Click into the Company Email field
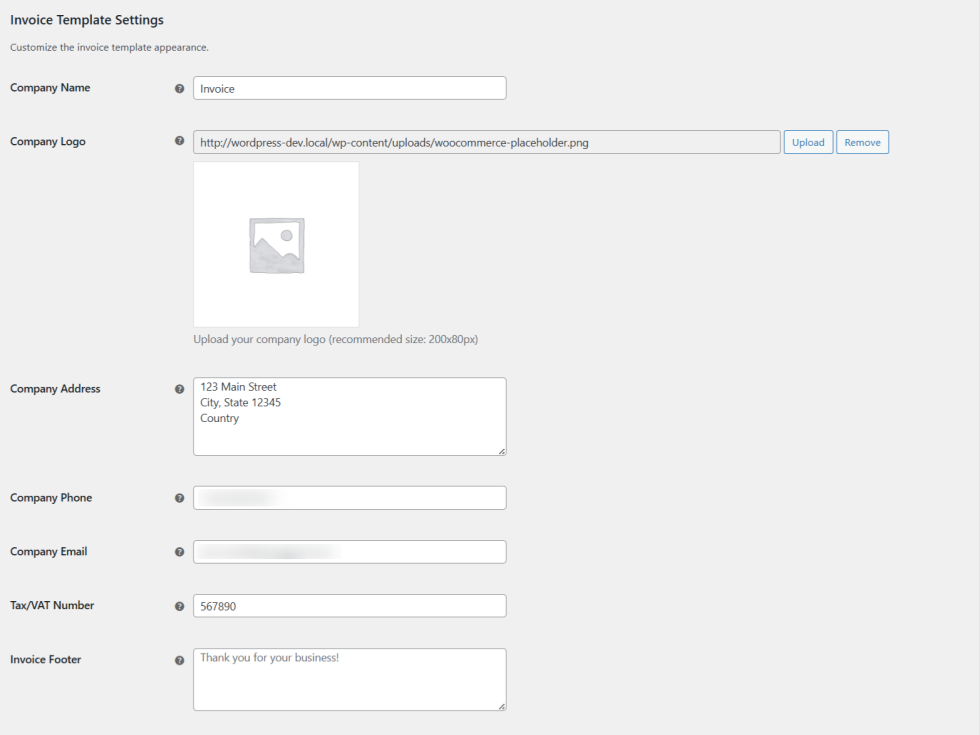The height and width of the screenshot is (735, 980). (x=349, y=552)
